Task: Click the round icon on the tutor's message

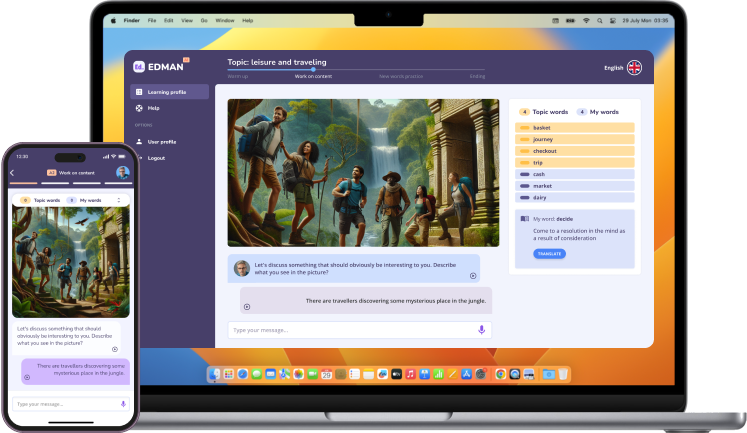Action: (x=473, y=275)
